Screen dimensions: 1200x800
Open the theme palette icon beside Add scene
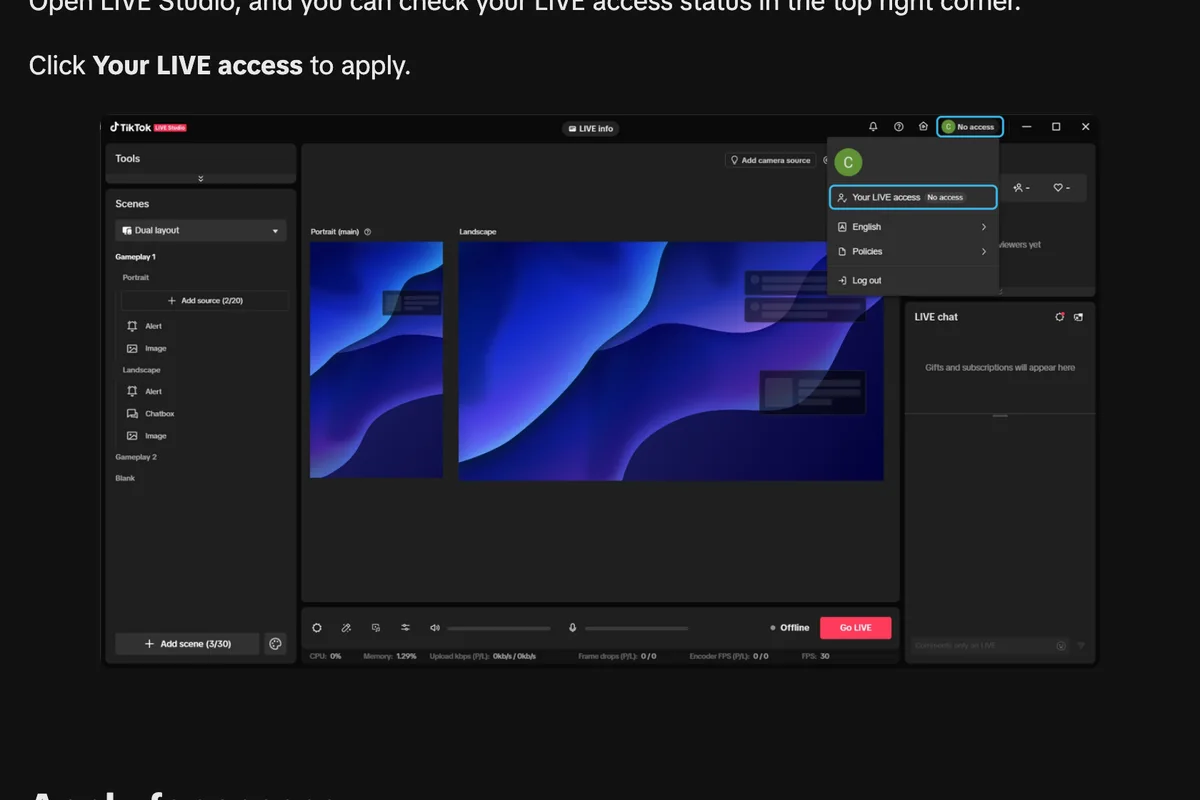click(x=276, y=644)
